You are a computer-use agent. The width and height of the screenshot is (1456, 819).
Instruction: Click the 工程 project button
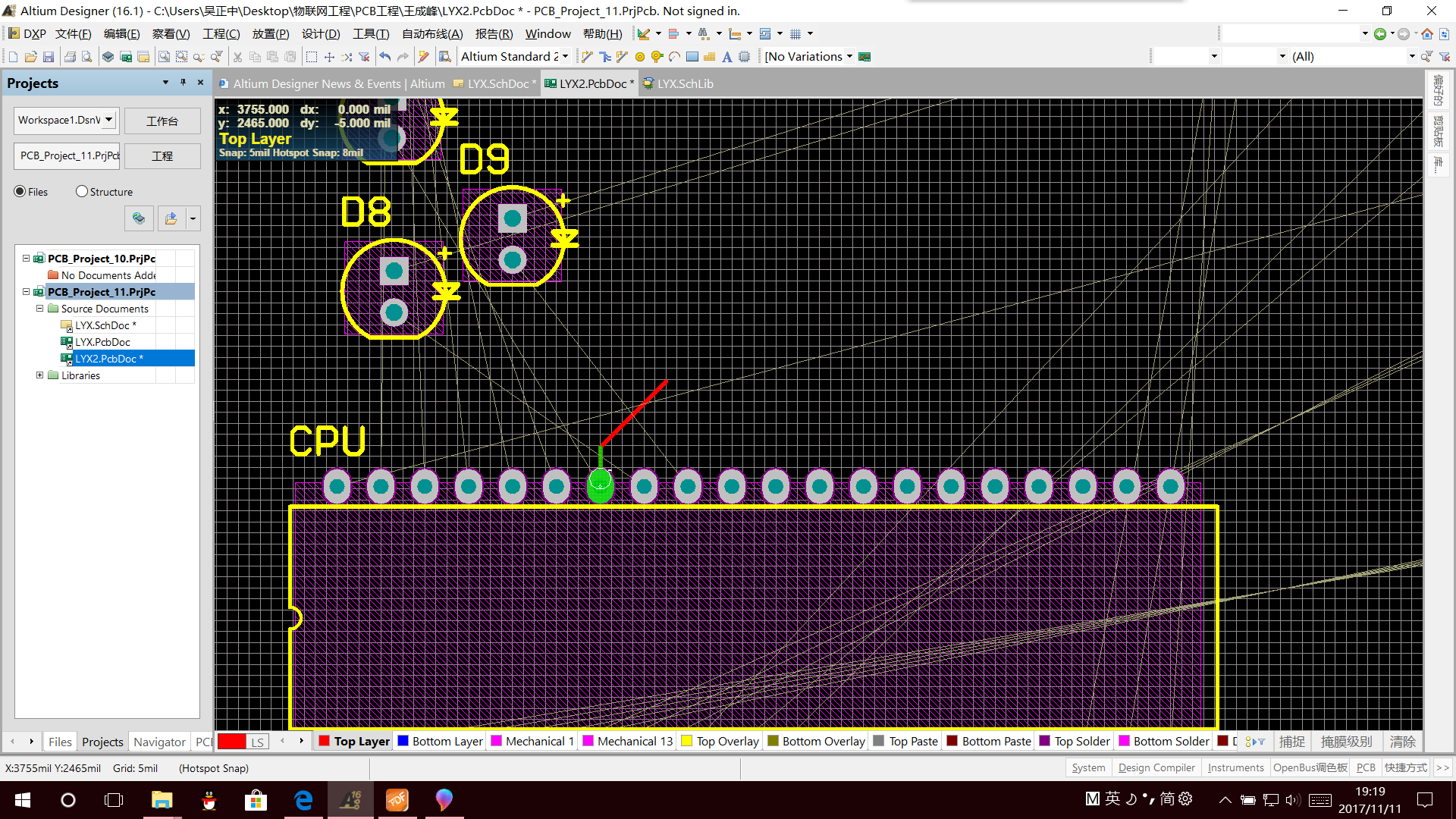[162, 156]
